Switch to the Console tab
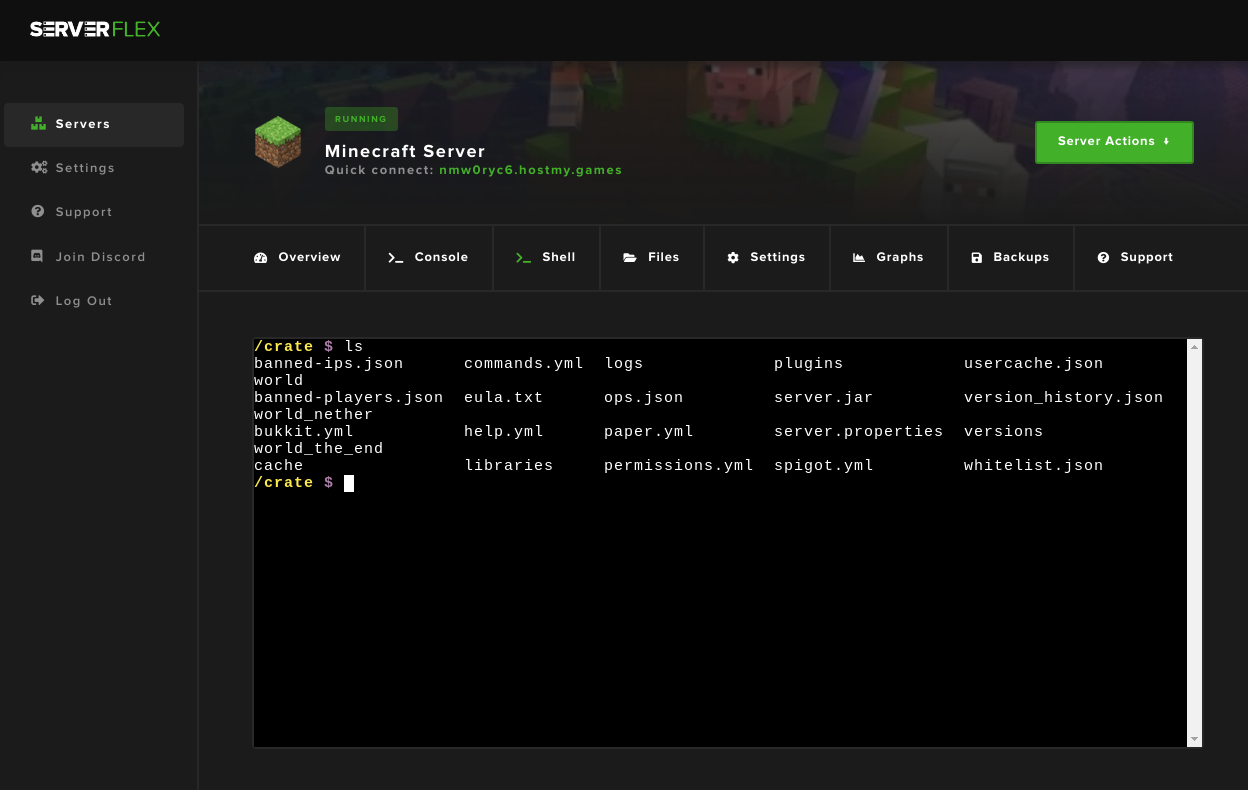 (429, 258)
